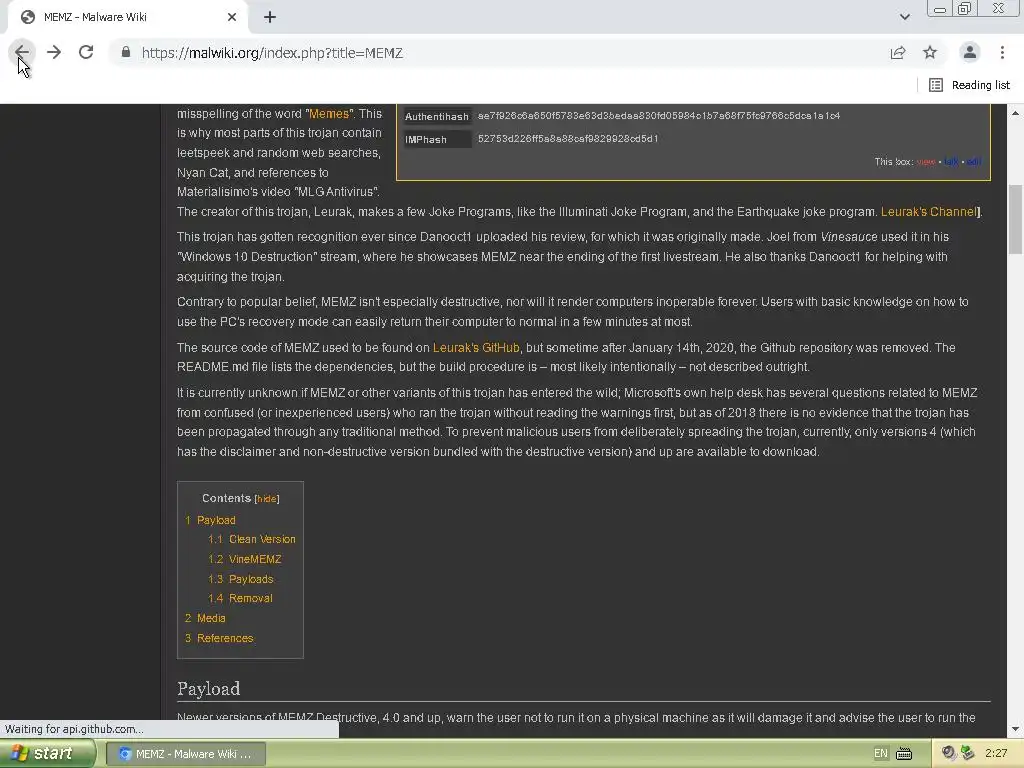Select the MEMZ - Malware Wiki tab
The width and height of the screenshot is (1024, 768).
click(x=128, y=17)
